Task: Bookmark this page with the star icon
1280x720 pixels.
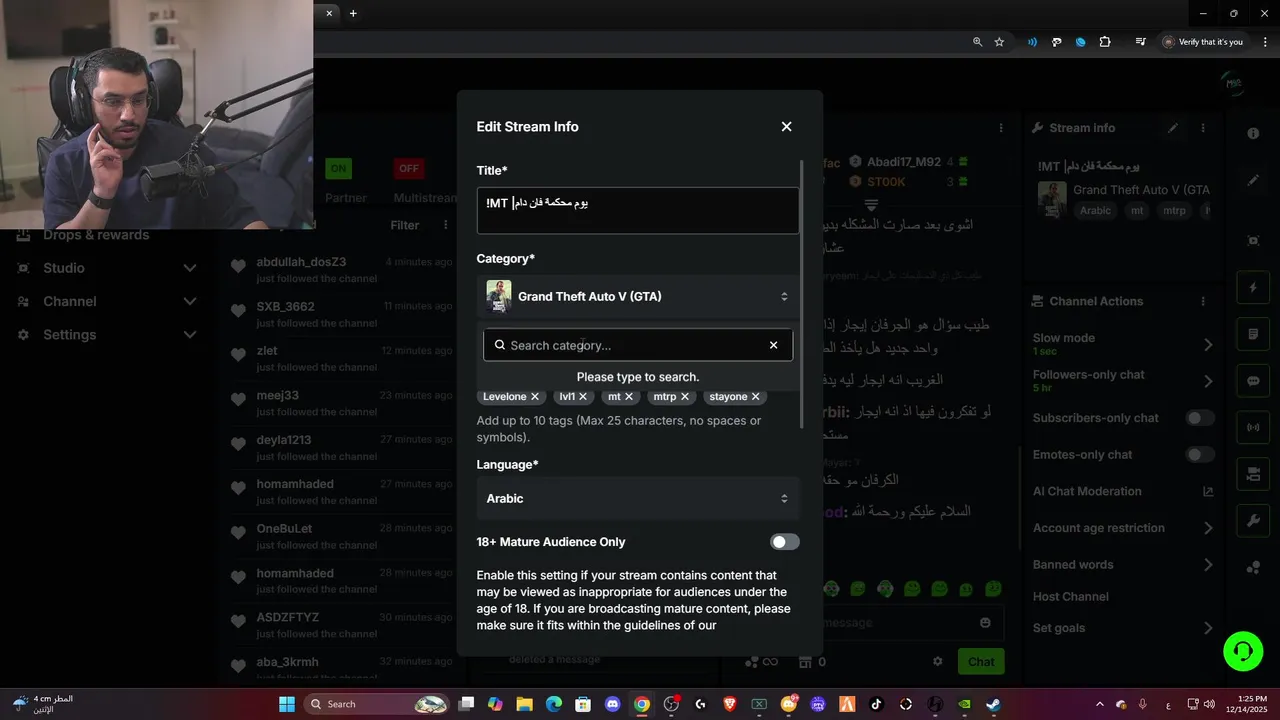Action: 999,42
